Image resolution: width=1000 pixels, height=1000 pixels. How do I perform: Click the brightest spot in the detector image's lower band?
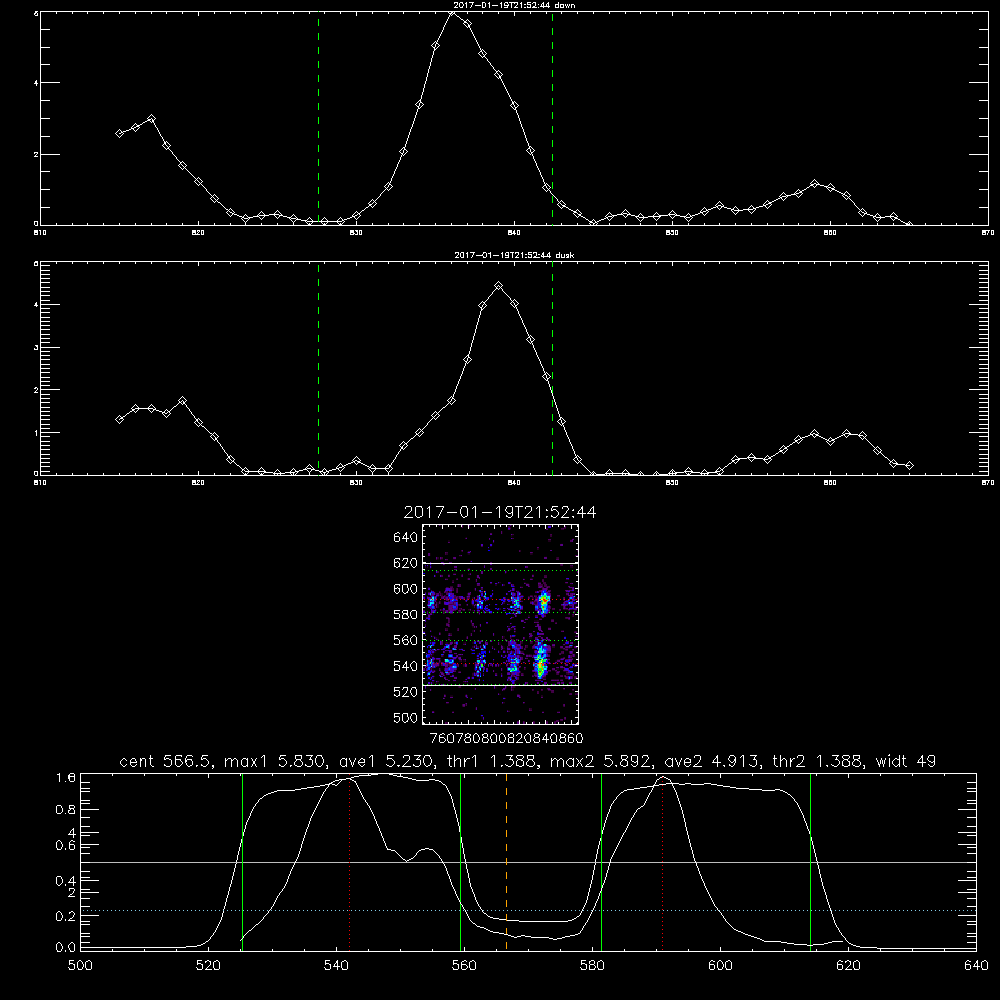click(541, 666)
